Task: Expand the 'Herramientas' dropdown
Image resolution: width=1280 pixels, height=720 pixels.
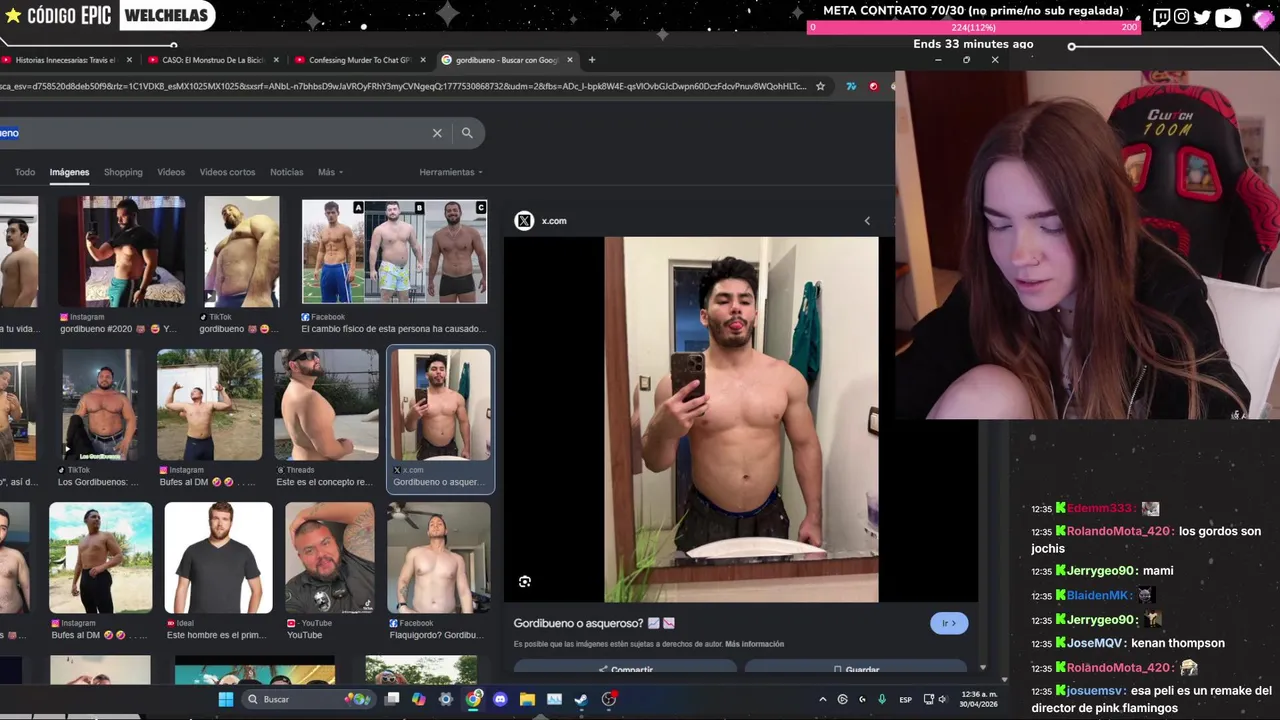Action: coord(451,172)
